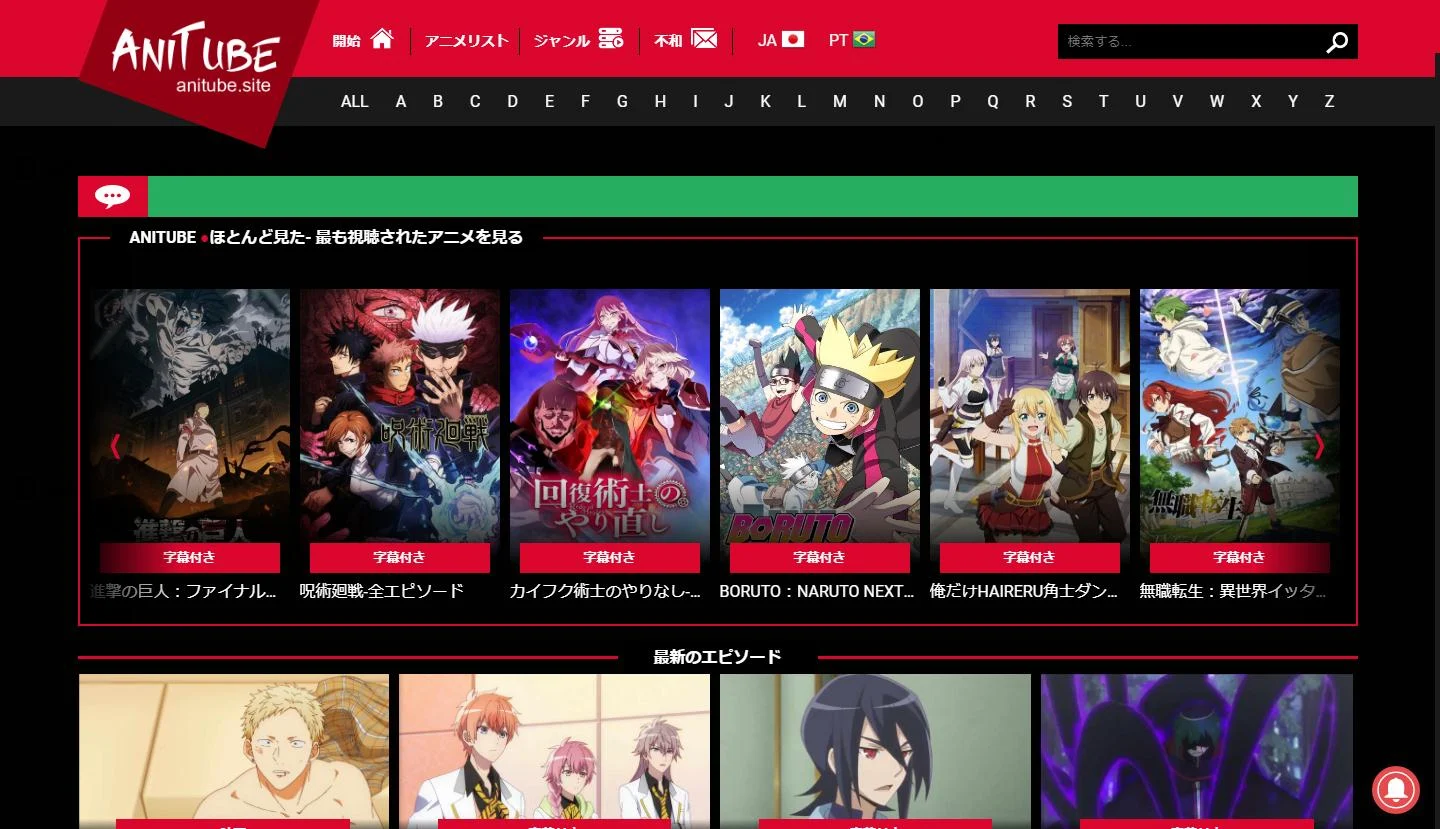
Task: Open the 不和 menu label
Action: (x=668, y=41)
